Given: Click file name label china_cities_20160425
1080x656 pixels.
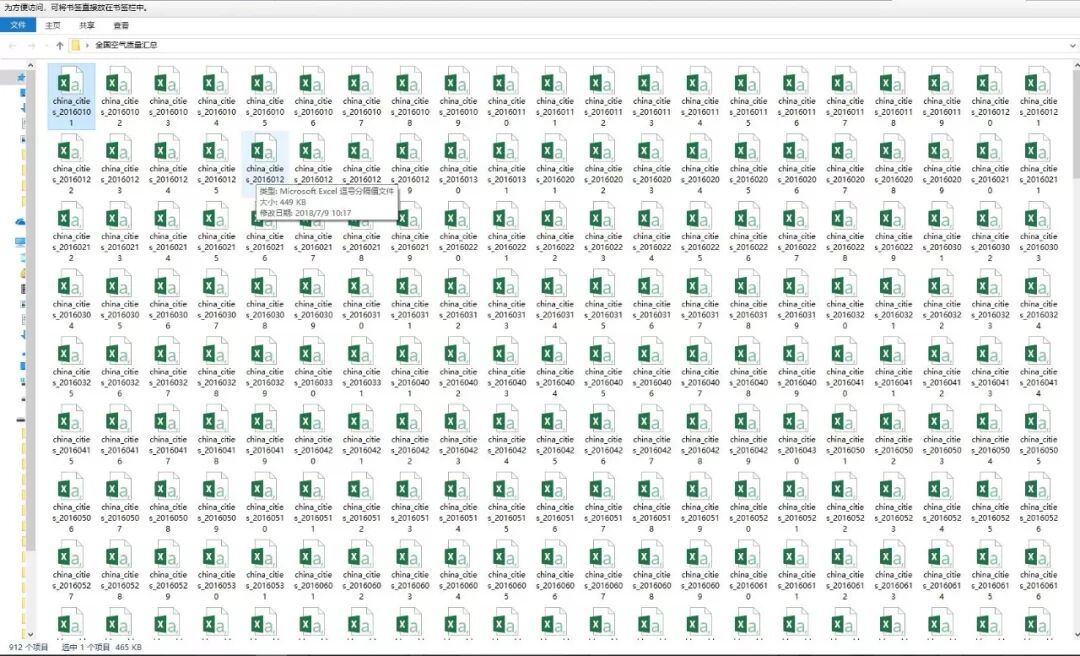Looking at the screenshot, I should pos(554,449).
